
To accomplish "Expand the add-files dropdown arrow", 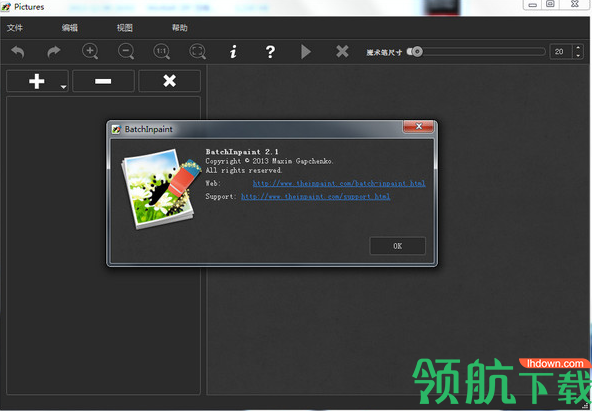I will (63, 87).
